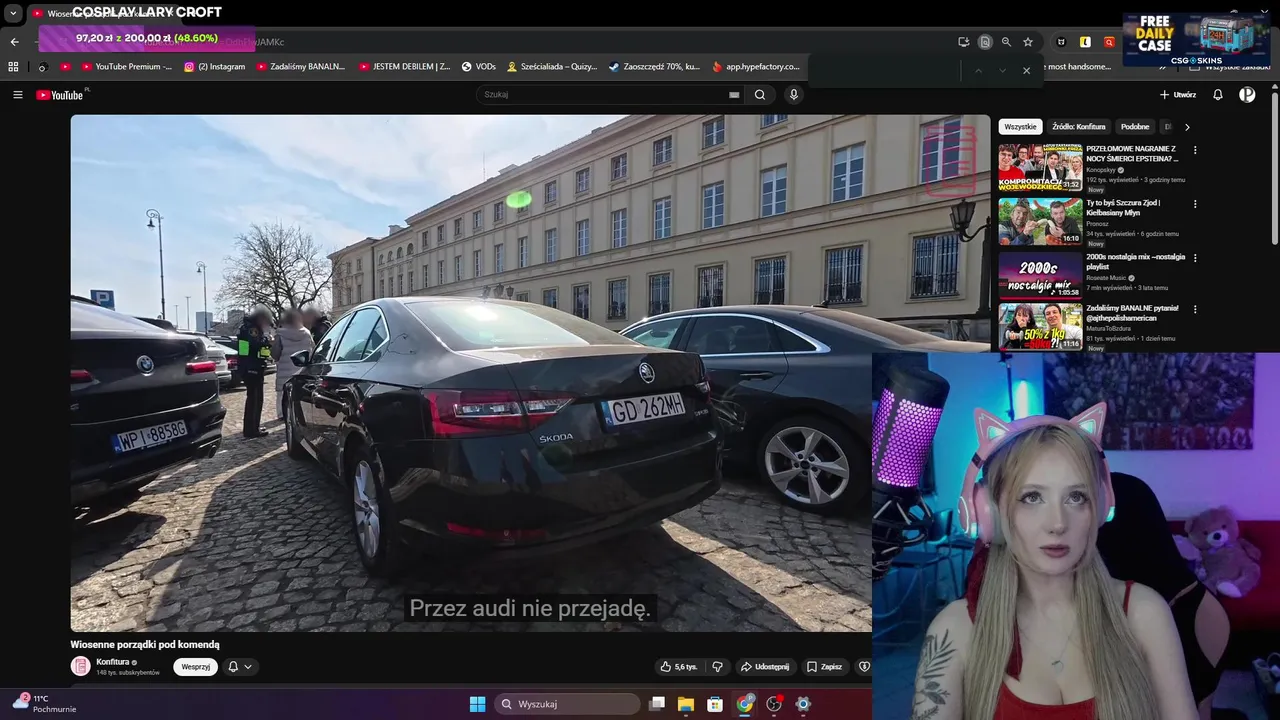Open the Zaoszczędź 70% Steam bookmark
Viewport: 1280px width, 720px height.
[654, 67]
